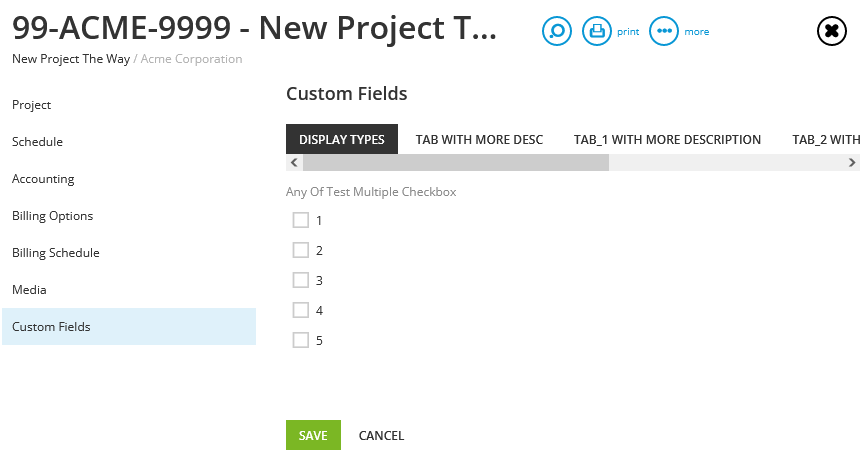This screenshot has height=470, width=865.
Task: Open the Billing Options section
Action: [52, 216]
